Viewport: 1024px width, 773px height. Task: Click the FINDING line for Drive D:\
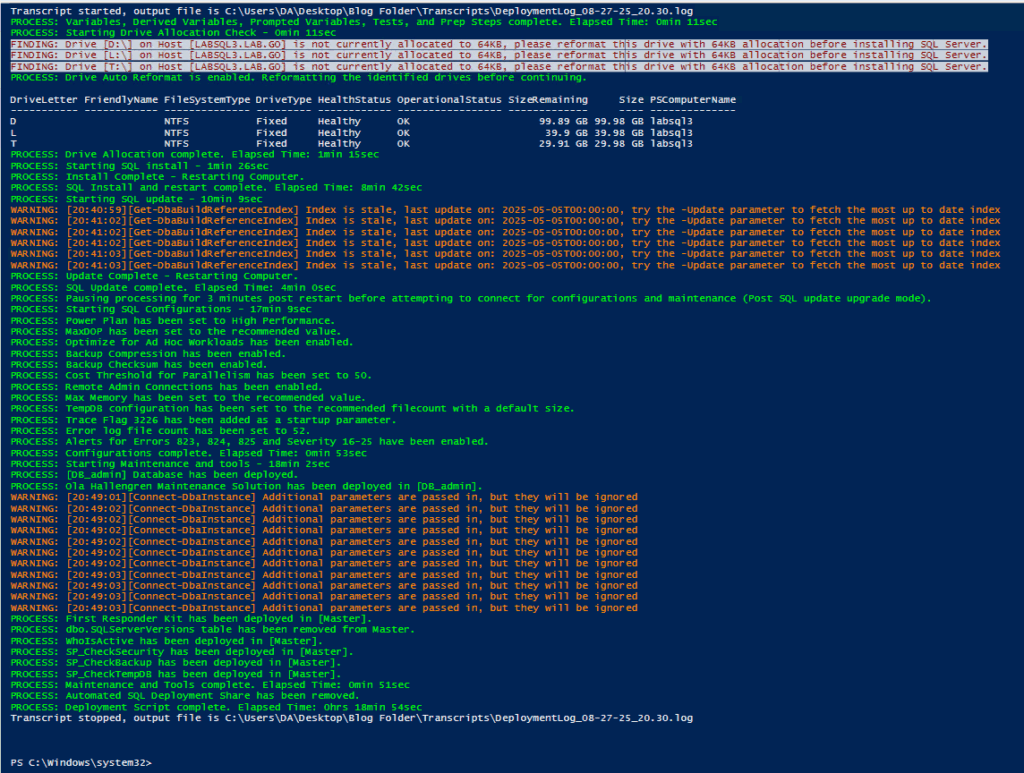click(x=400, y=43)
